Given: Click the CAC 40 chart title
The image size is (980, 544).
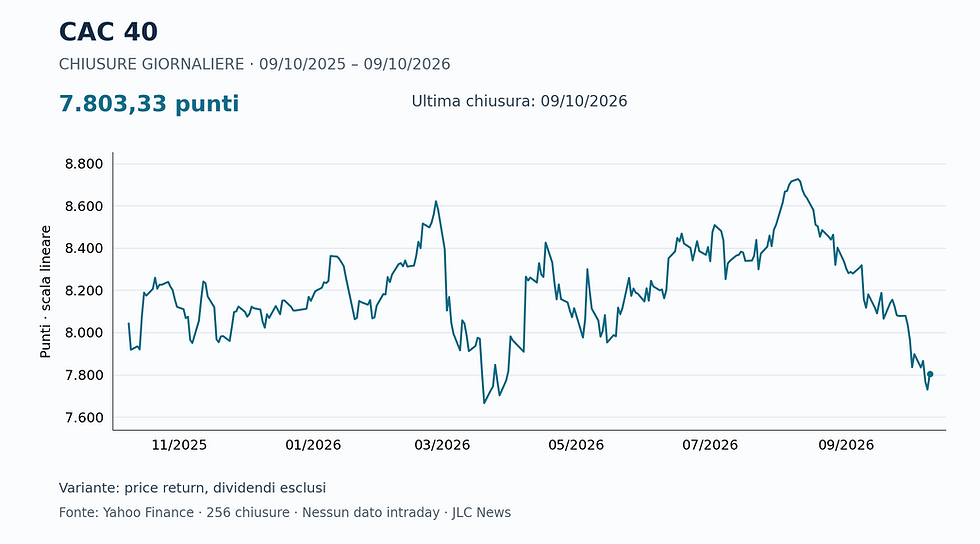Looking at the screenshot, I should tap(108, 32).
